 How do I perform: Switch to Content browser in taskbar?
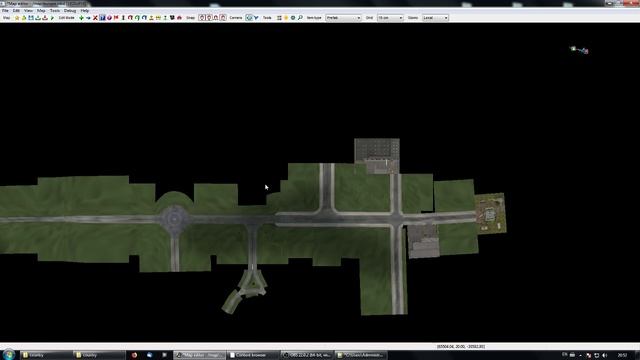pos(253,355)
